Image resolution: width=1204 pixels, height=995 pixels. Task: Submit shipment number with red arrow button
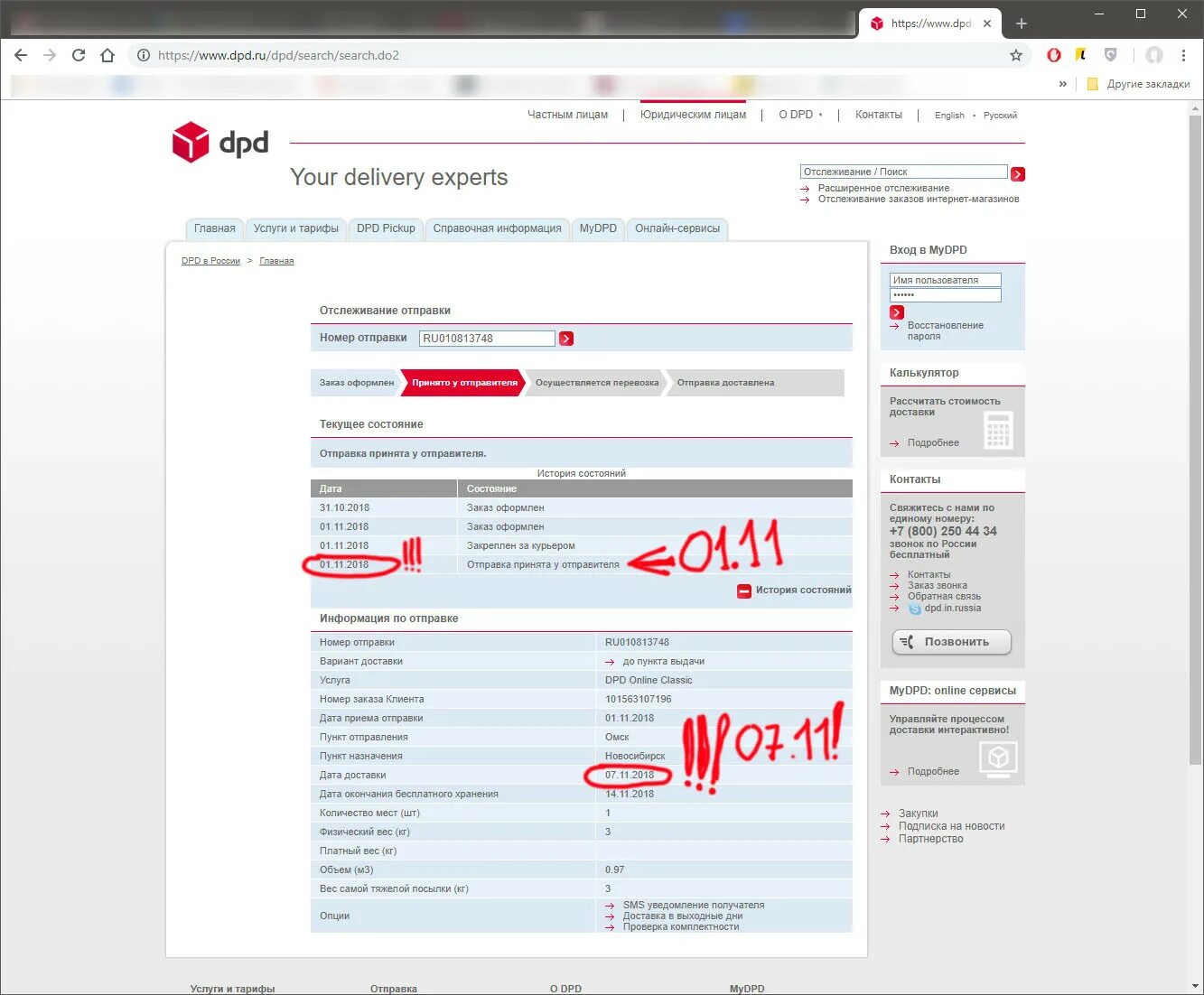pos(566,339)
